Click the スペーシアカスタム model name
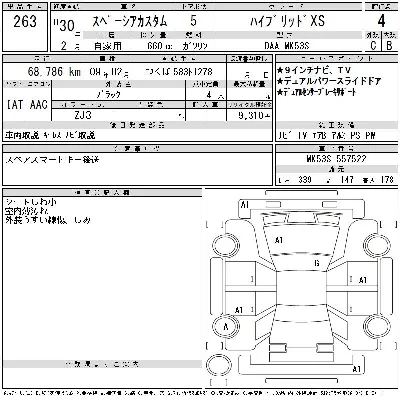This screenshot has height=400, width=400. (129, 21)
